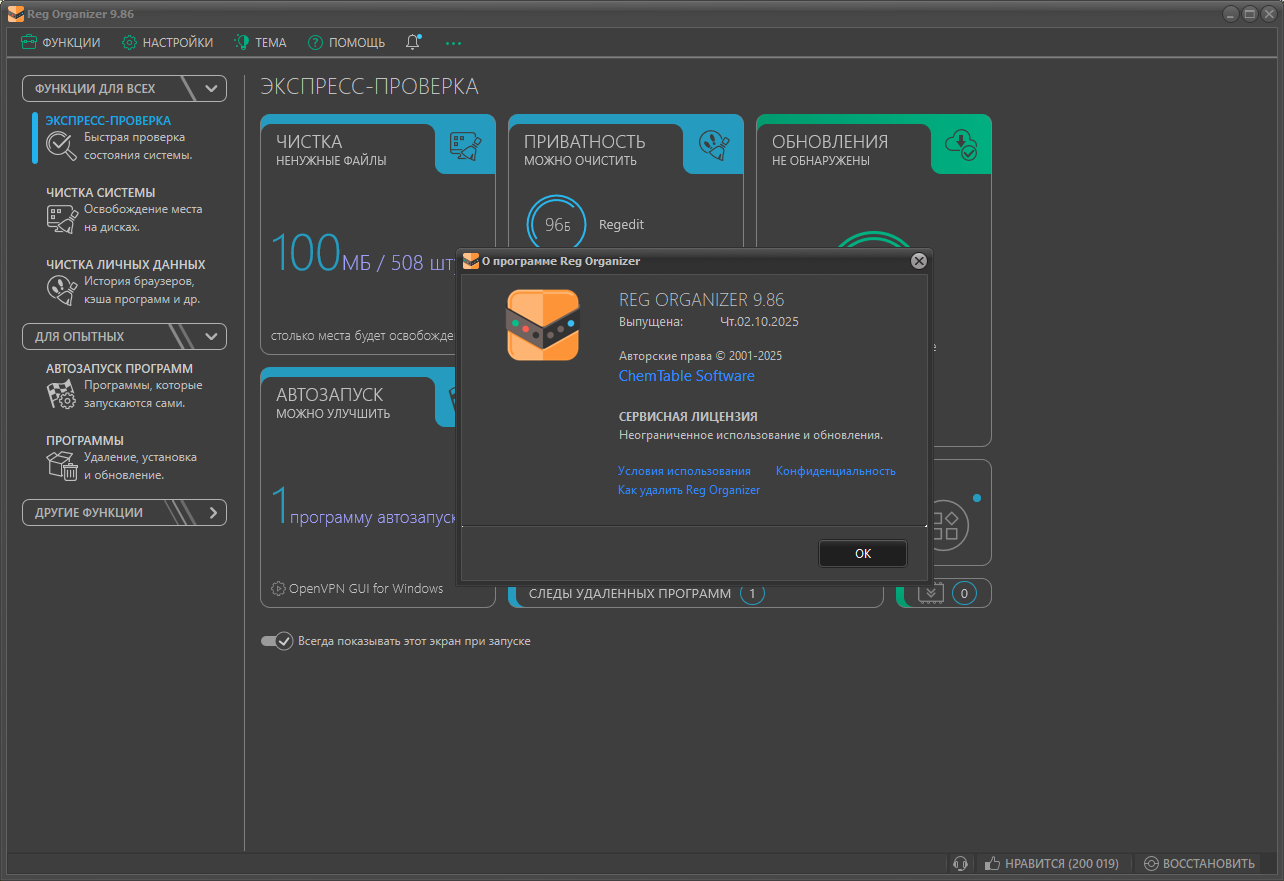Image resolution: width=1284 pixels, height=881 pixels.
Task: Open the Условия использования link
Action: coord(684,471)
